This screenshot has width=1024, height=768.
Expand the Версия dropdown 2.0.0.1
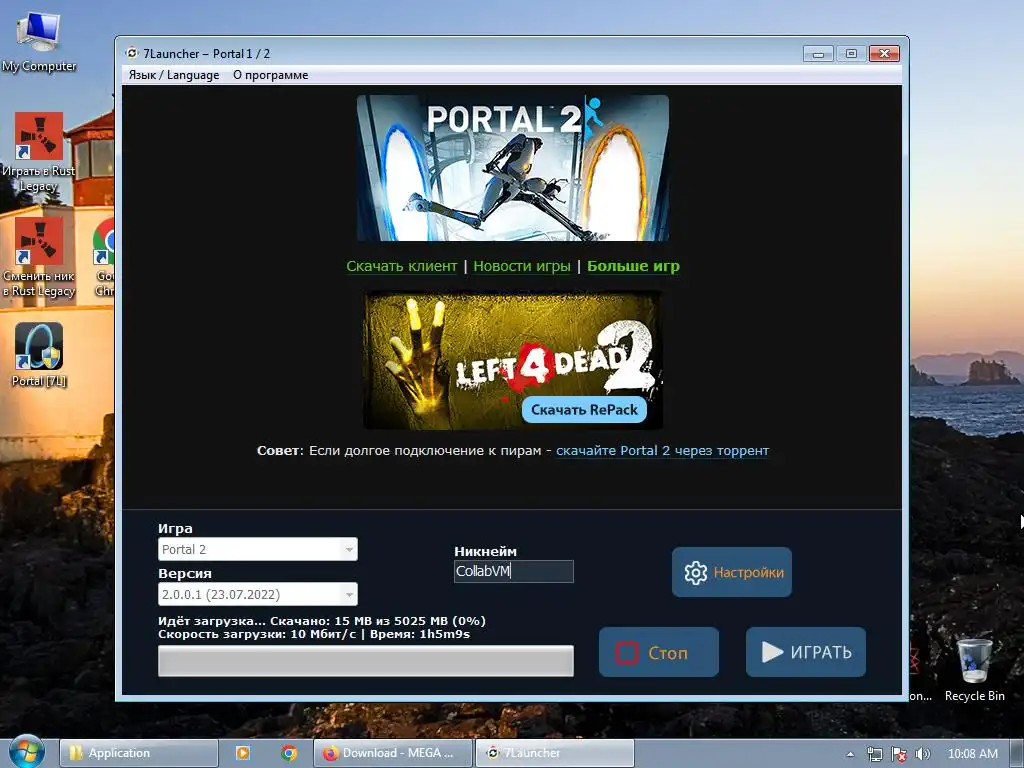click(258, 594)
